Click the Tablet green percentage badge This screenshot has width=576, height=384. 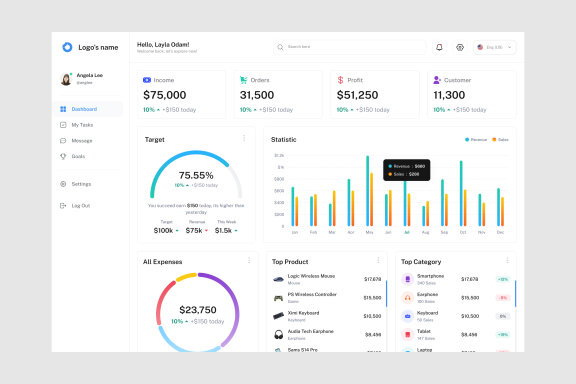[x=503, y=334]
